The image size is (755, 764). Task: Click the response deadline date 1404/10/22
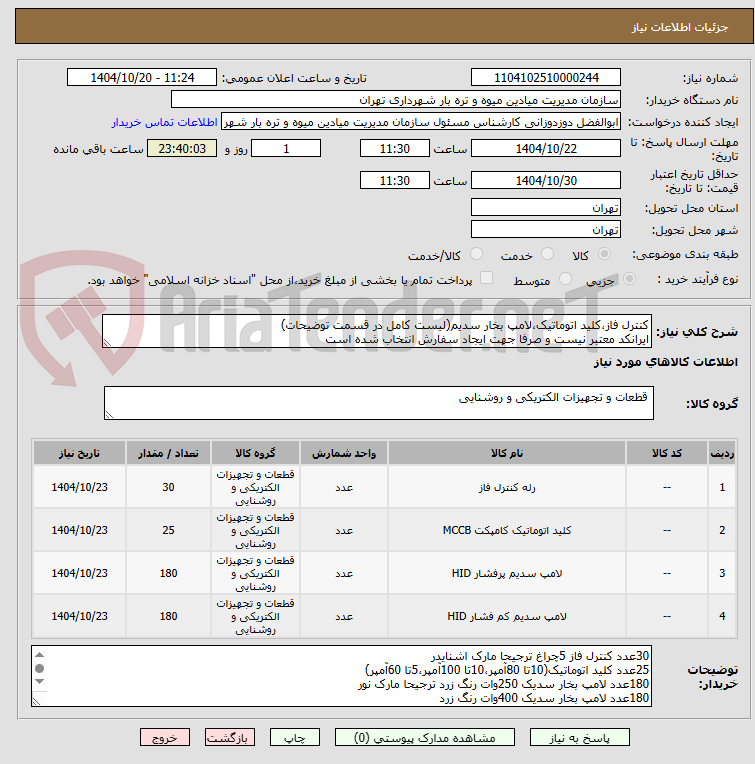pyautogui.click(x=546, y=149)
